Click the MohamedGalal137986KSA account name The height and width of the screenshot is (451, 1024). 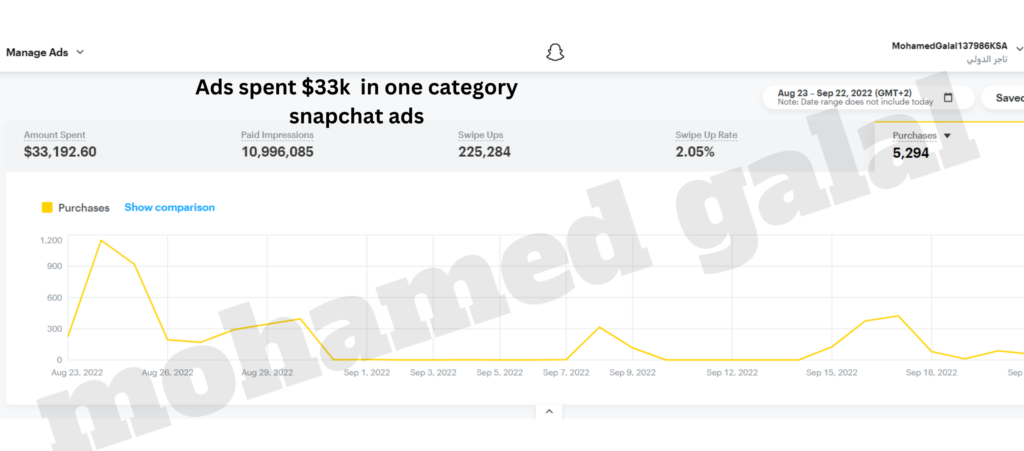(949, 46)
